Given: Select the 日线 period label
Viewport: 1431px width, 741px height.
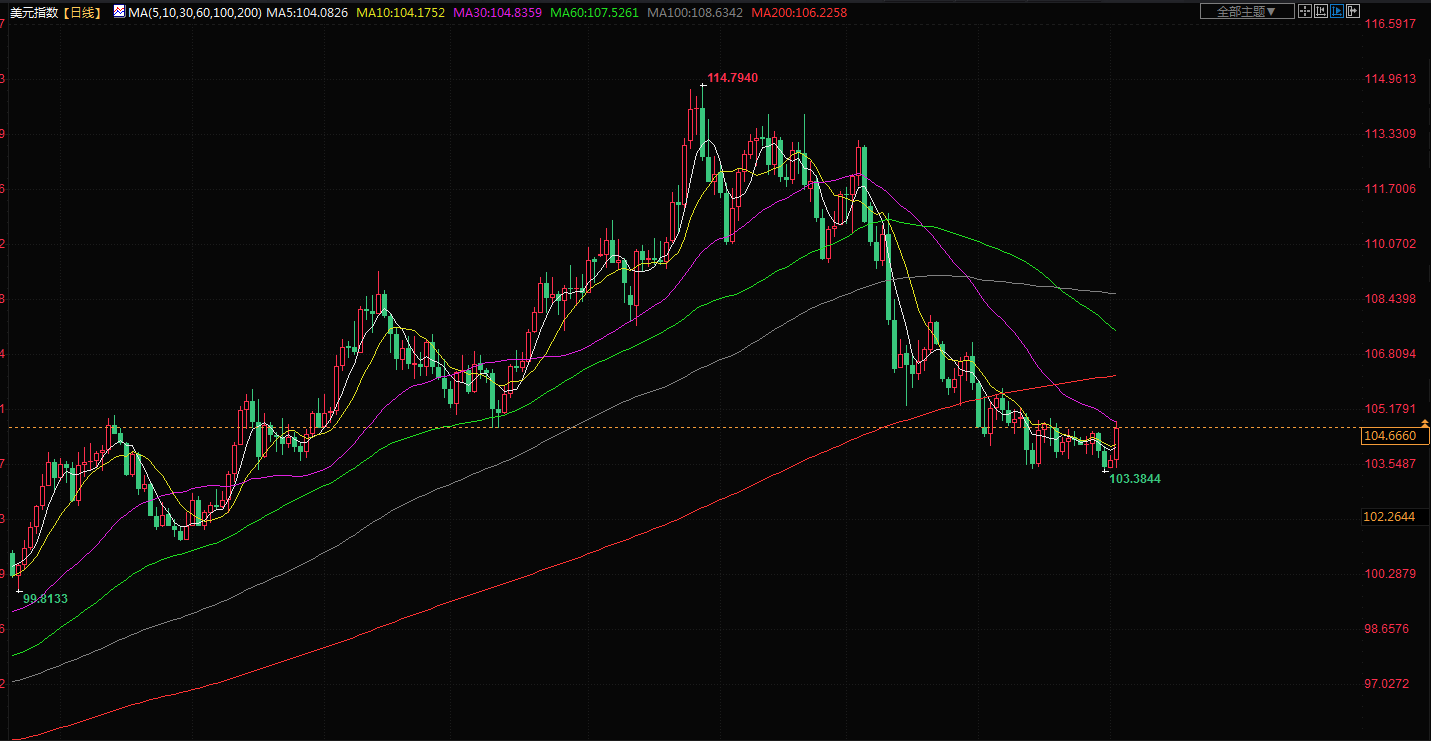Looking at the screenshot, I should tap(83, 12).
